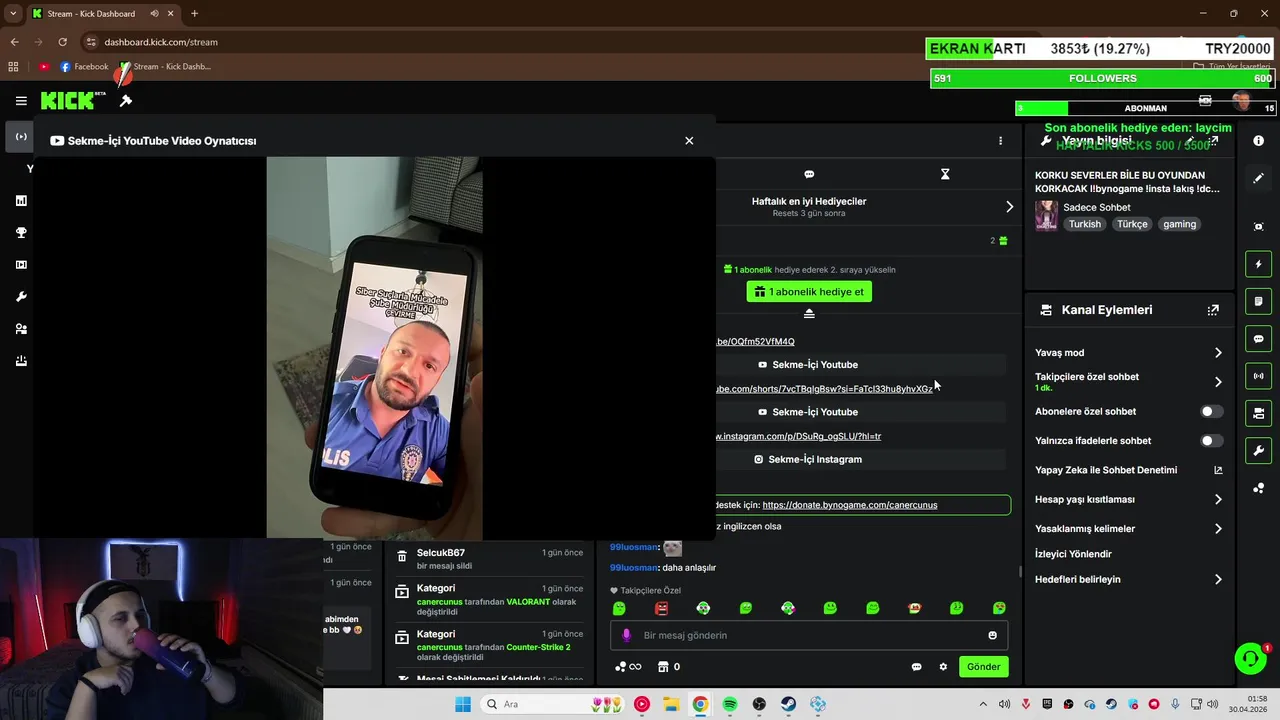This screenshot has width=1280, height=720.
Task: Click the wrench icon in right sidebar
Action: pyautogui.click(x=1259, y=450)
